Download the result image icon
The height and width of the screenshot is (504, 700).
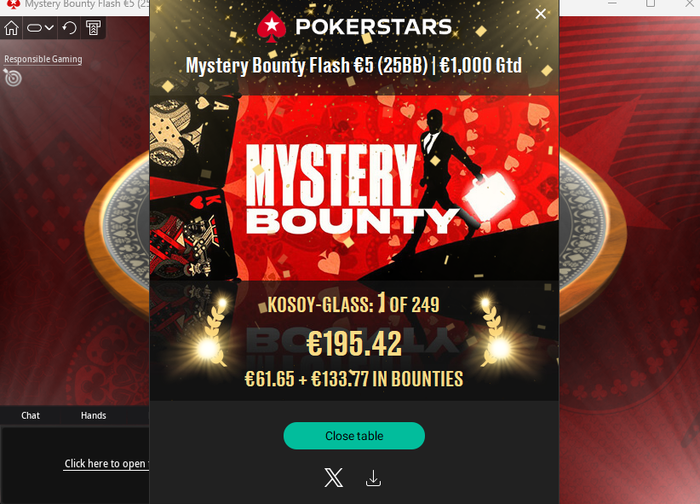click(x=373, y=478)
